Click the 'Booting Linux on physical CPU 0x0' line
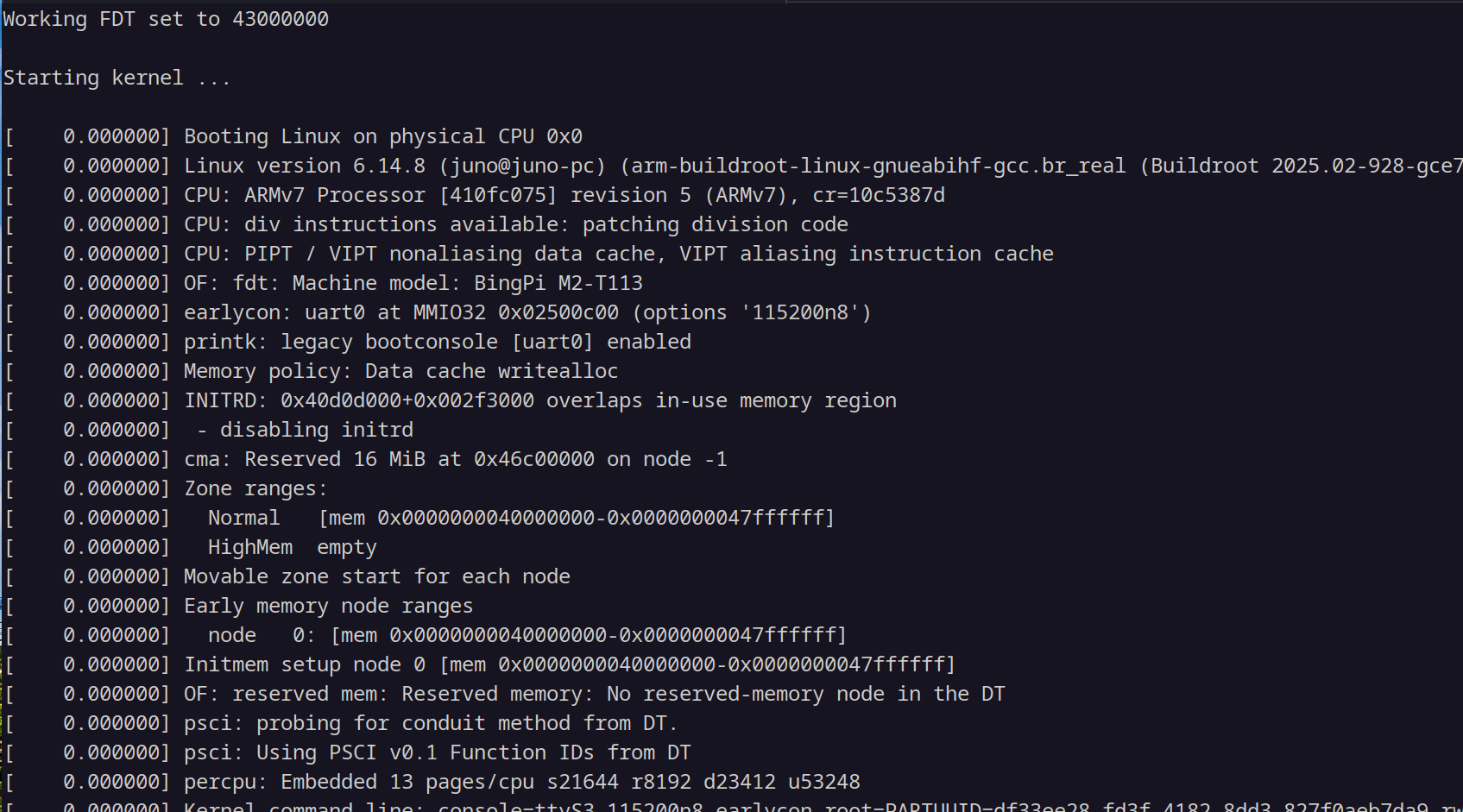Screen dimensions: 1463x812 383,136
